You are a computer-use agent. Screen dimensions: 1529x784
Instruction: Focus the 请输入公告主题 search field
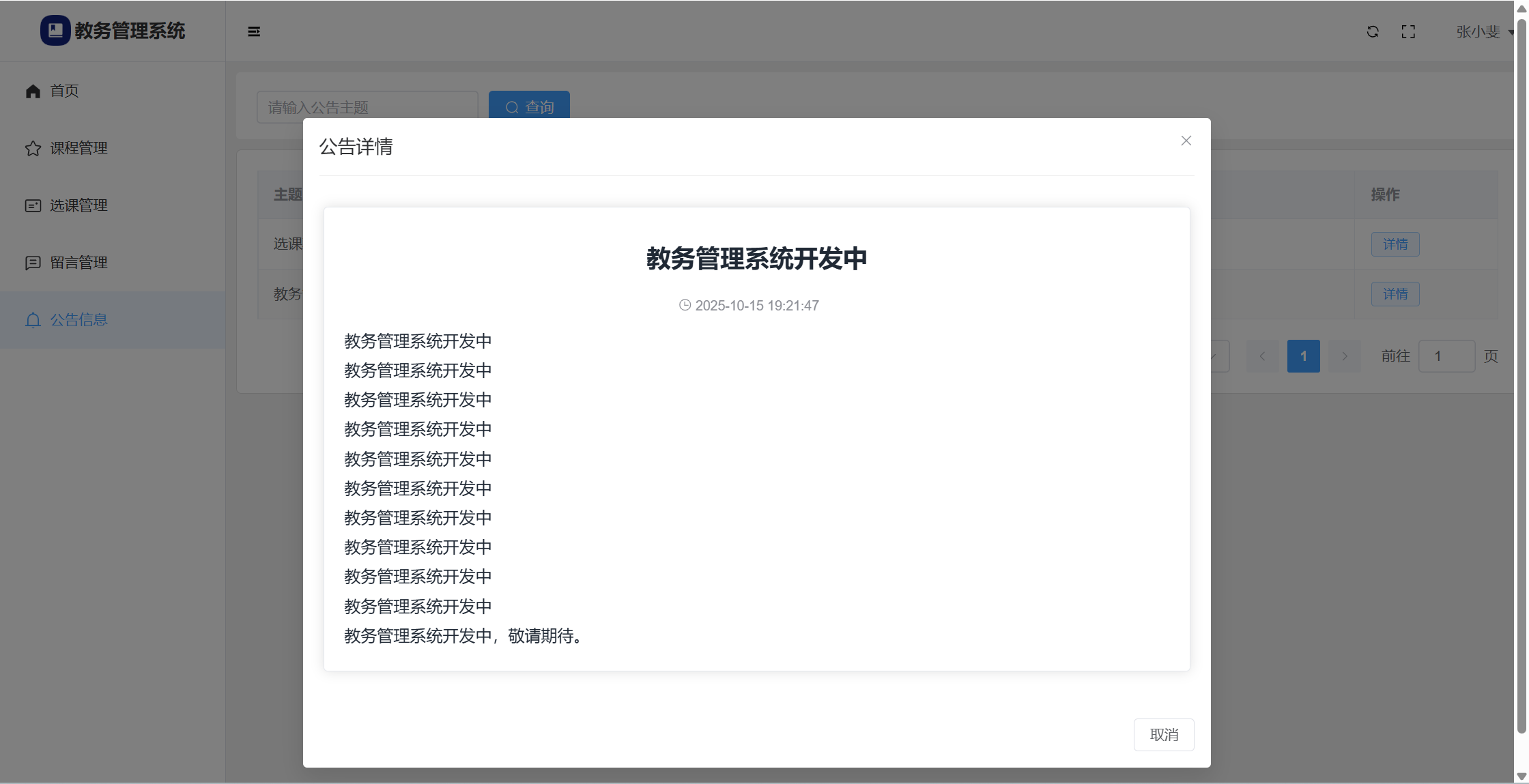[x=367, y=106]
